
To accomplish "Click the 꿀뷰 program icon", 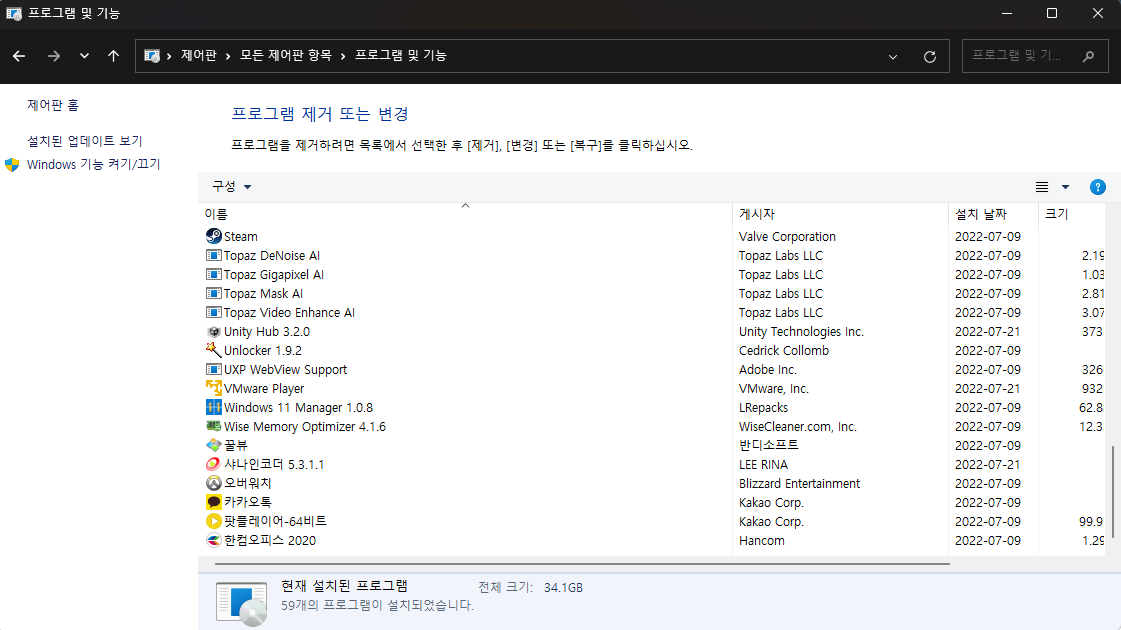I will click(x=213, y=446).
